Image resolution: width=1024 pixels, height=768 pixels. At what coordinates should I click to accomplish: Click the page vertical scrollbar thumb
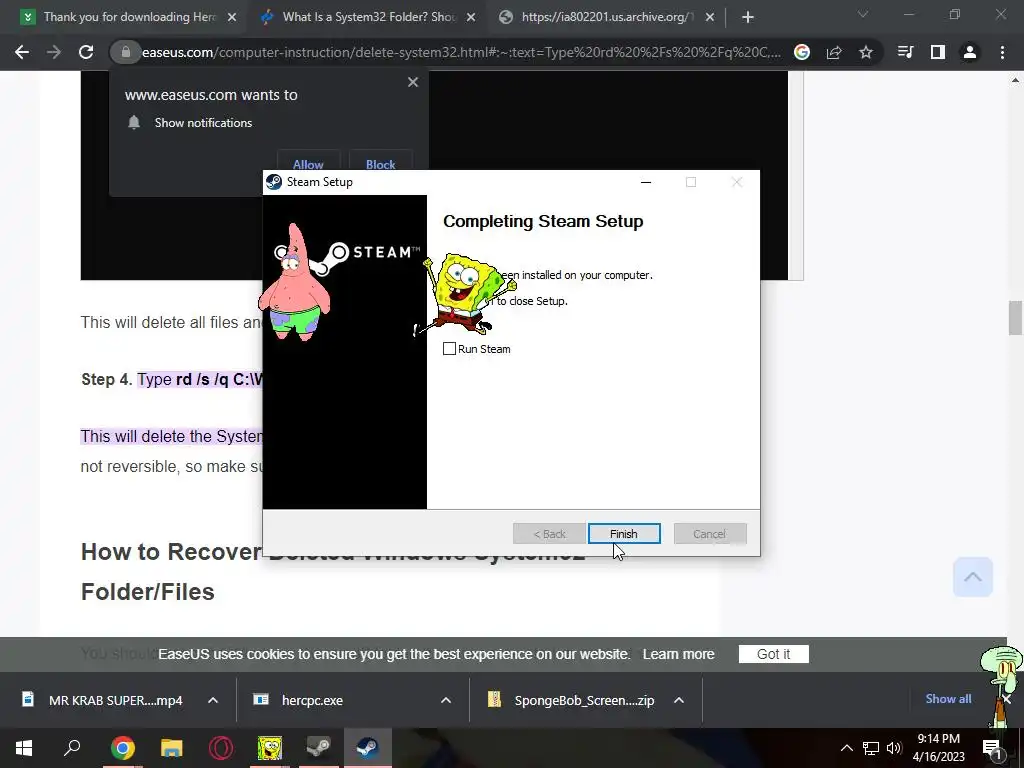click(x=1015, y=318)
